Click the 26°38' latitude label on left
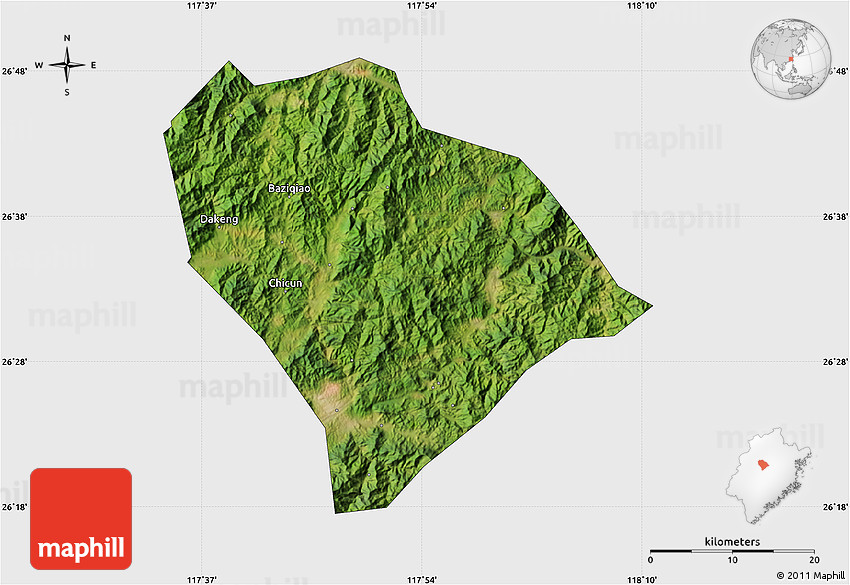The image size is (850, 585). click(x=14, y=216)
